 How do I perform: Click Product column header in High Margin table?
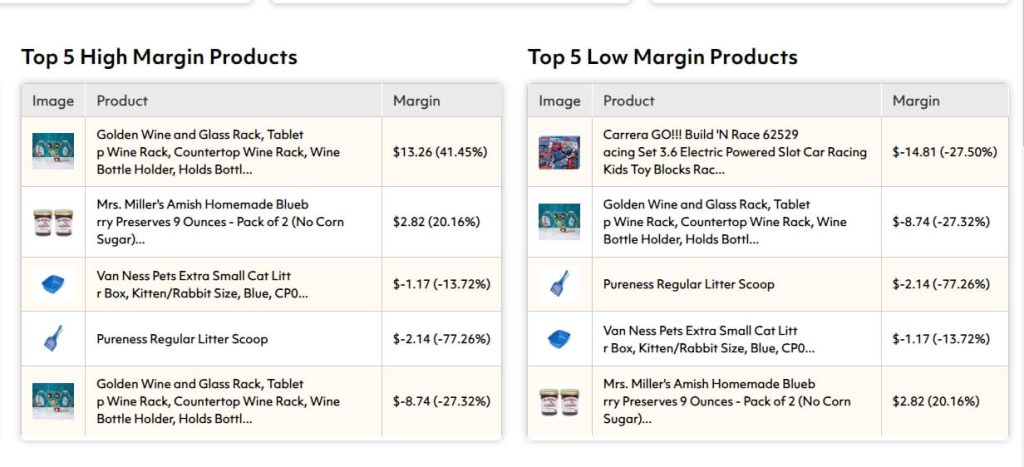coord(122,101)
